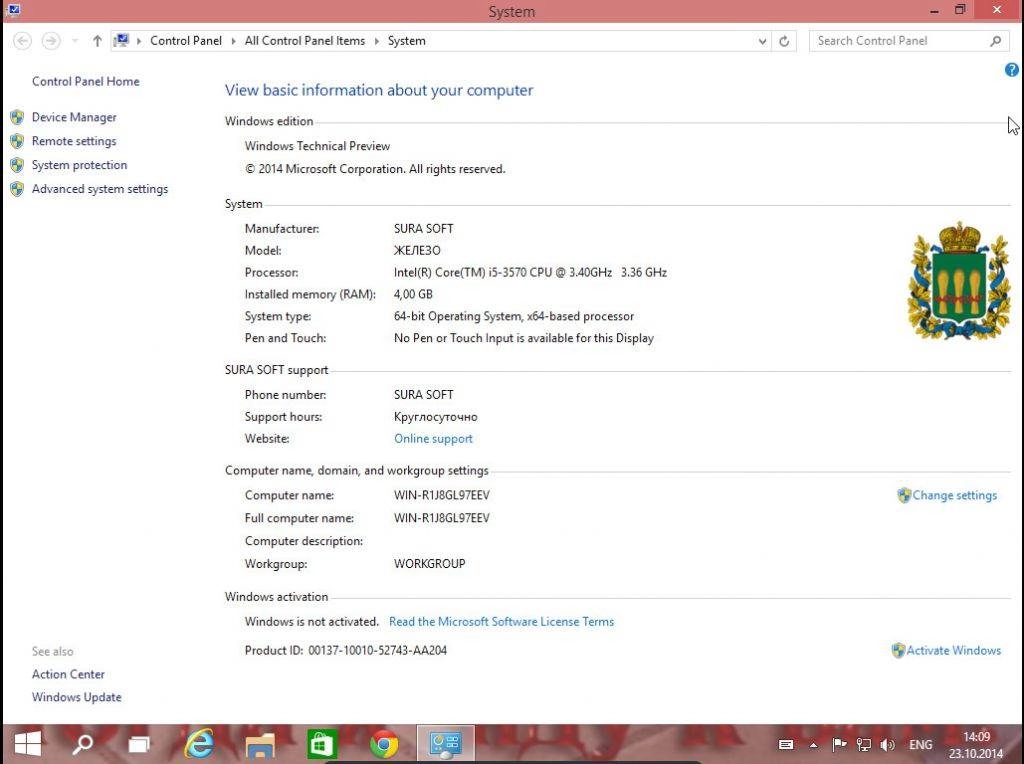Open Action Center flag in tray
1024x764 pixels.
[839, 744]
